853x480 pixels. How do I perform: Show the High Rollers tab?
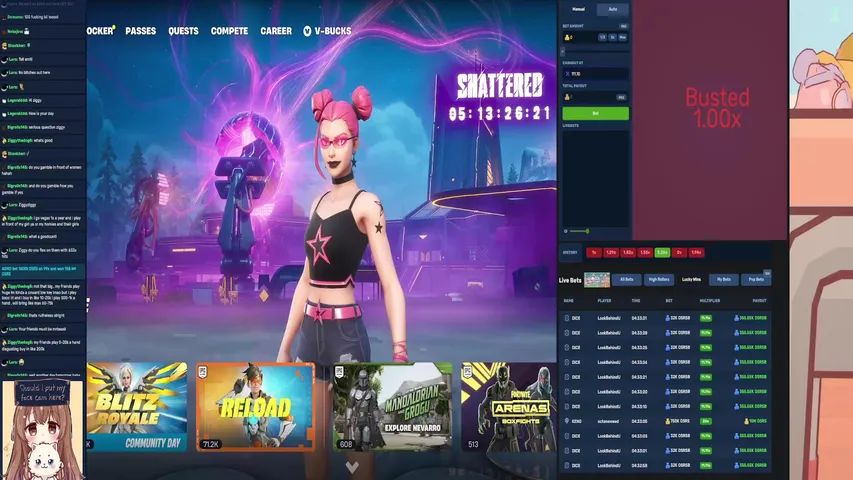(x=659, y=280)
